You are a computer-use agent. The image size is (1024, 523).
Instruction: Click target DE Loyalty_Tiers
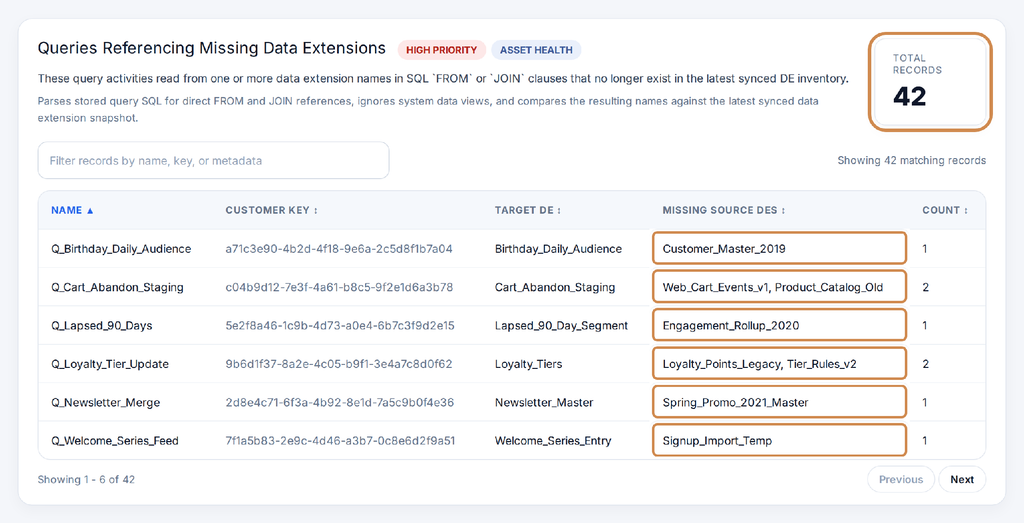[528, 364]
